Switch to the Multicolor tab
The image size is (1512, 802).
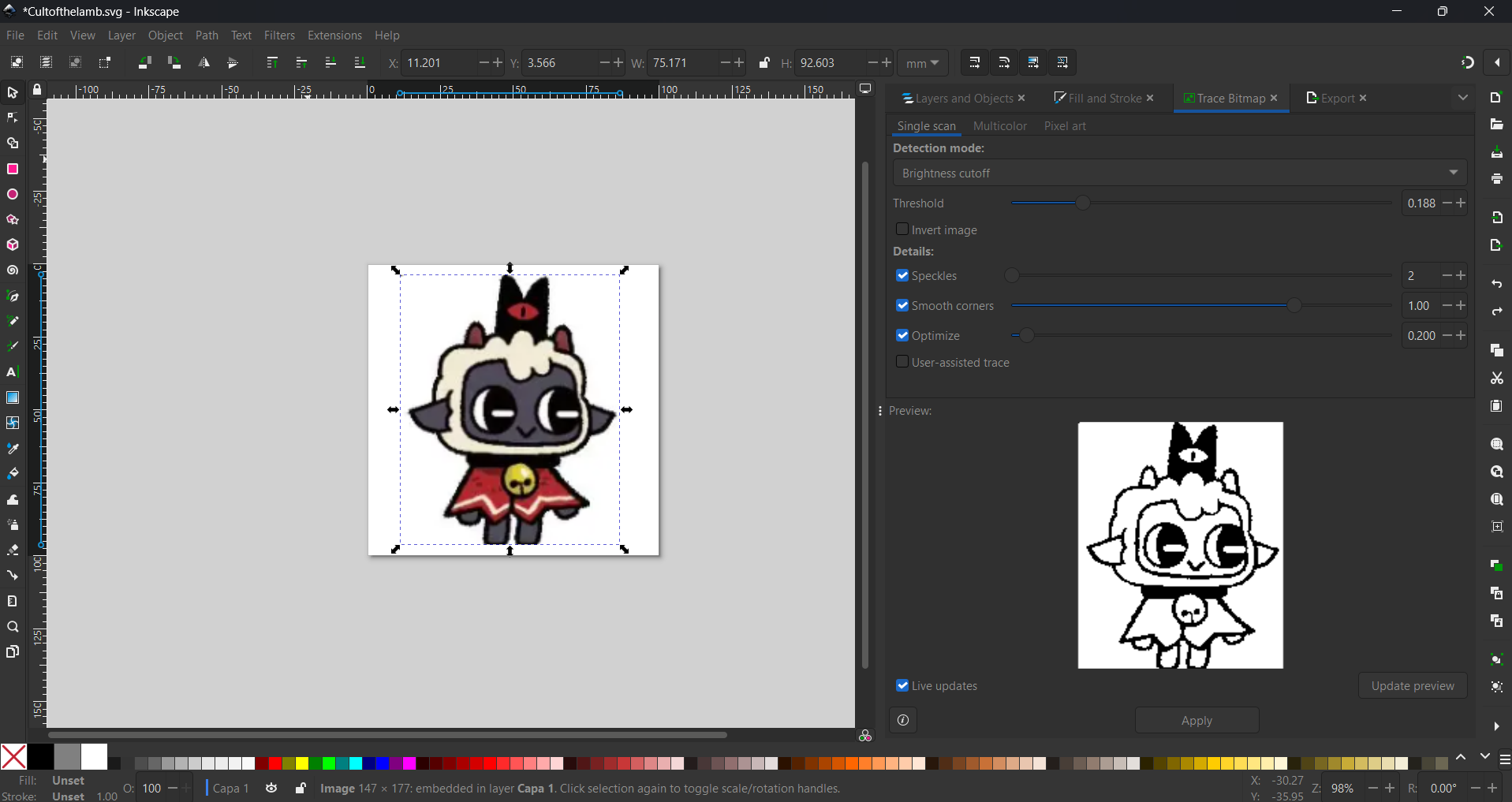point(999,126)
